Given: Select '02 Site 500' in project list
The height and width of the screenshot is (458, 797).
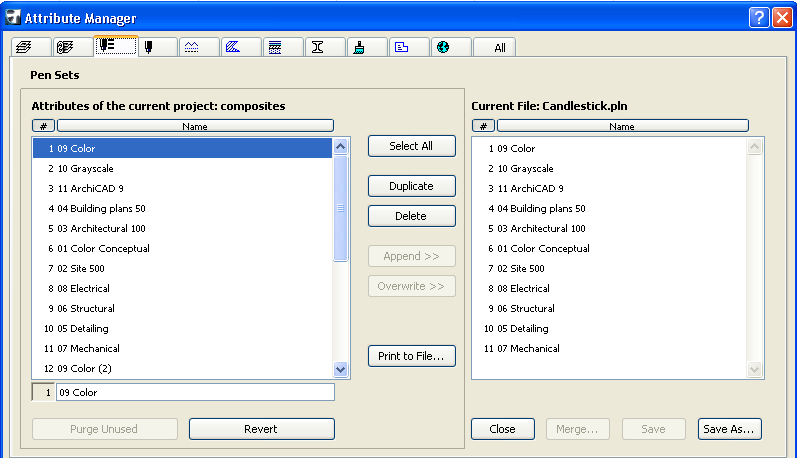Looking at the screenshot, I should click(182, 268).
